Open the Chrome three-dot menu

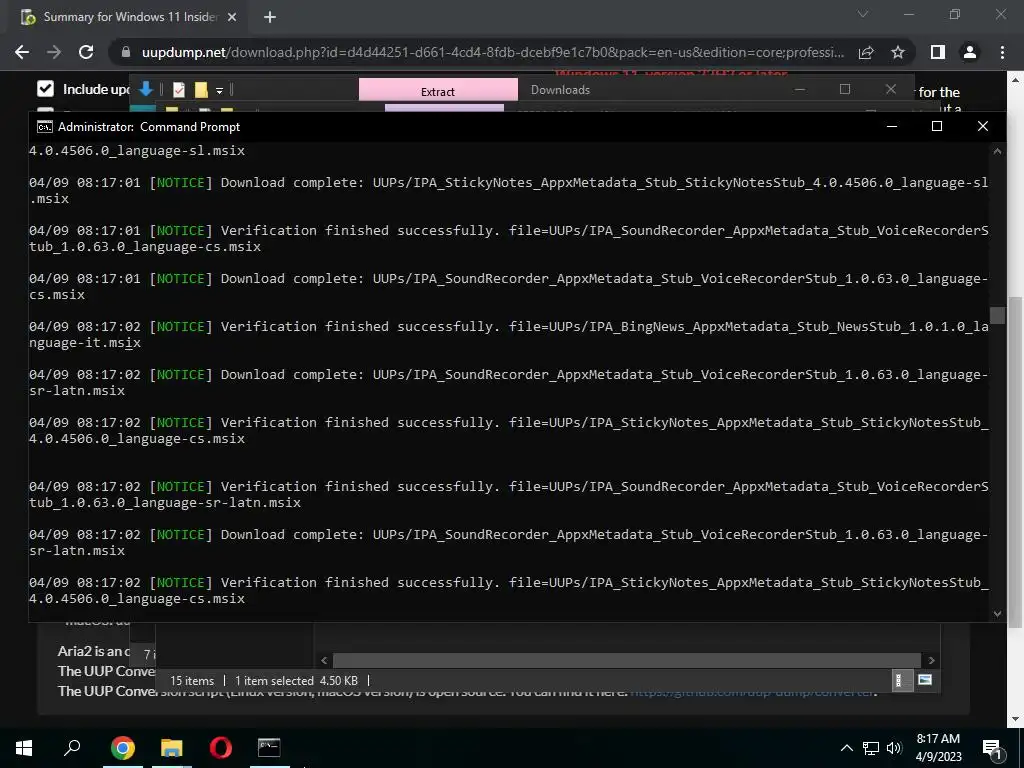click(1002, 52)
